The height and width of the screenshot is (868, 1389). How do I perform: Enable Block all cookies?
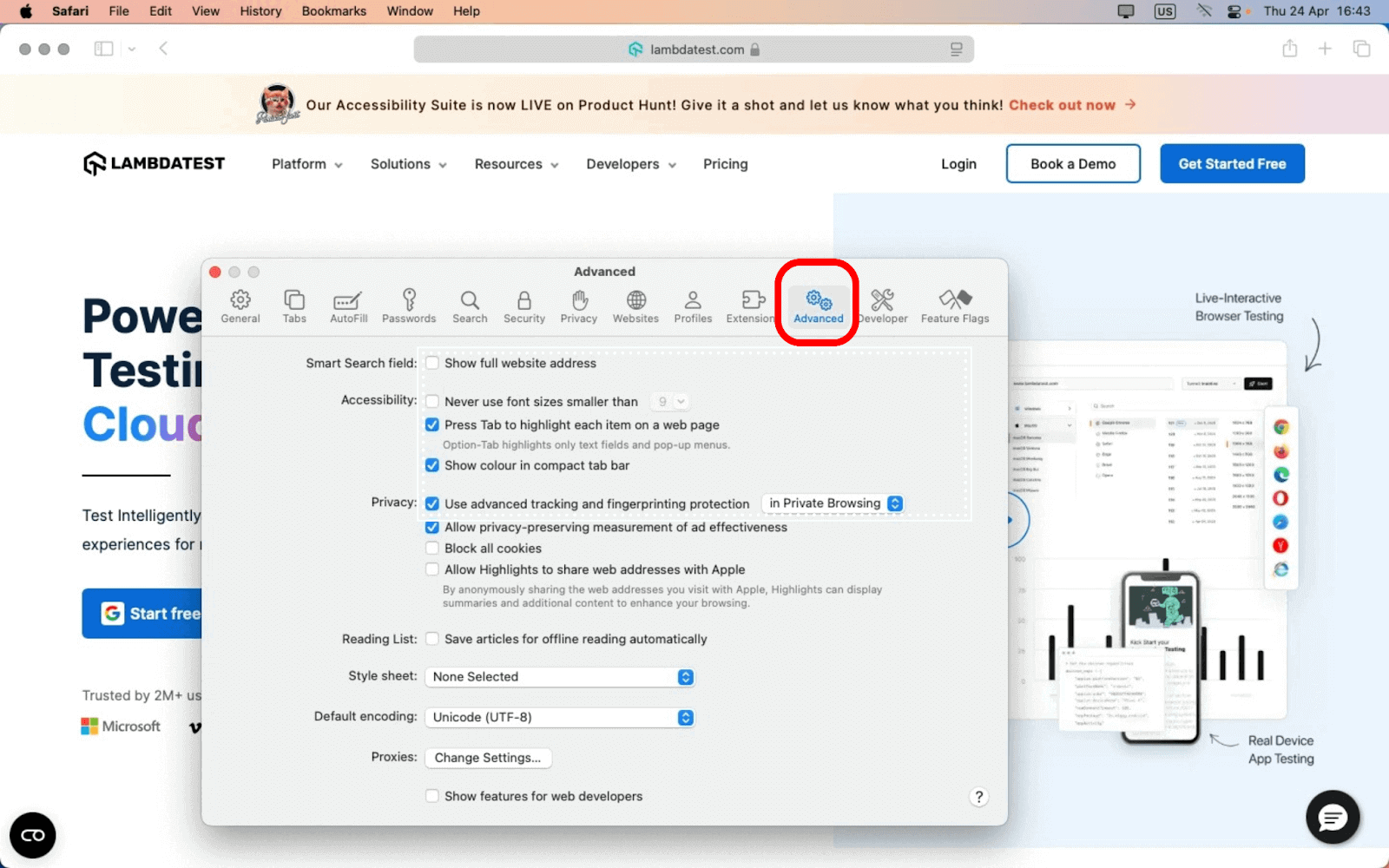432,549
